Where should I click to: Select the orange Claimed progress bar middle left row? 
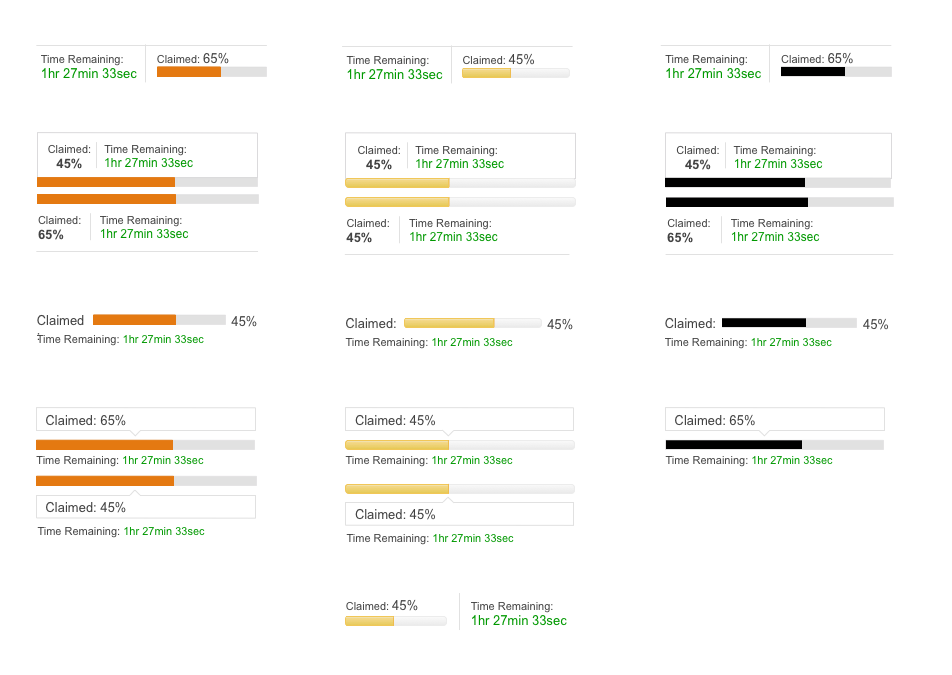[146, 181]
